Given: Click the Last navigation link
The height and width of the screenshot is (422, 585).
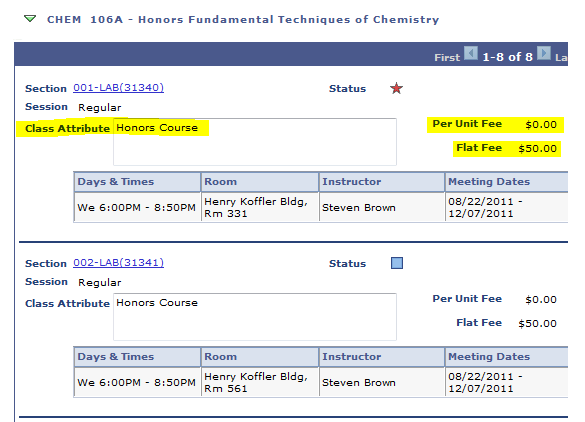Looking at the screenshot, I should click(561, 57).
